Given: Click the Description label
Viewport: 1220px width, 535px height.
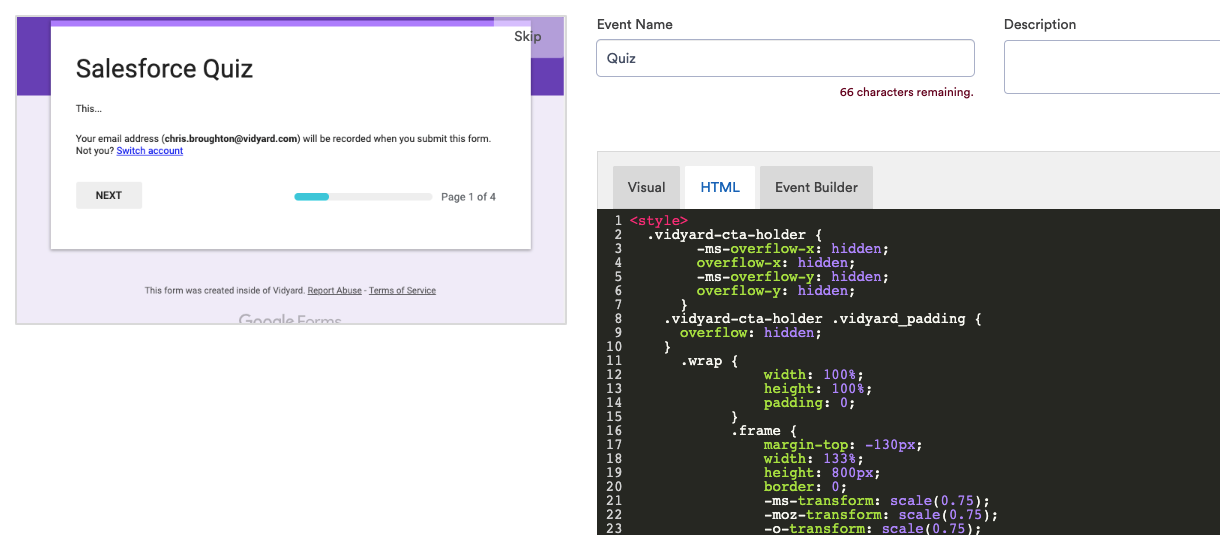Looking at the screenshot, I should pos(1040,24).
